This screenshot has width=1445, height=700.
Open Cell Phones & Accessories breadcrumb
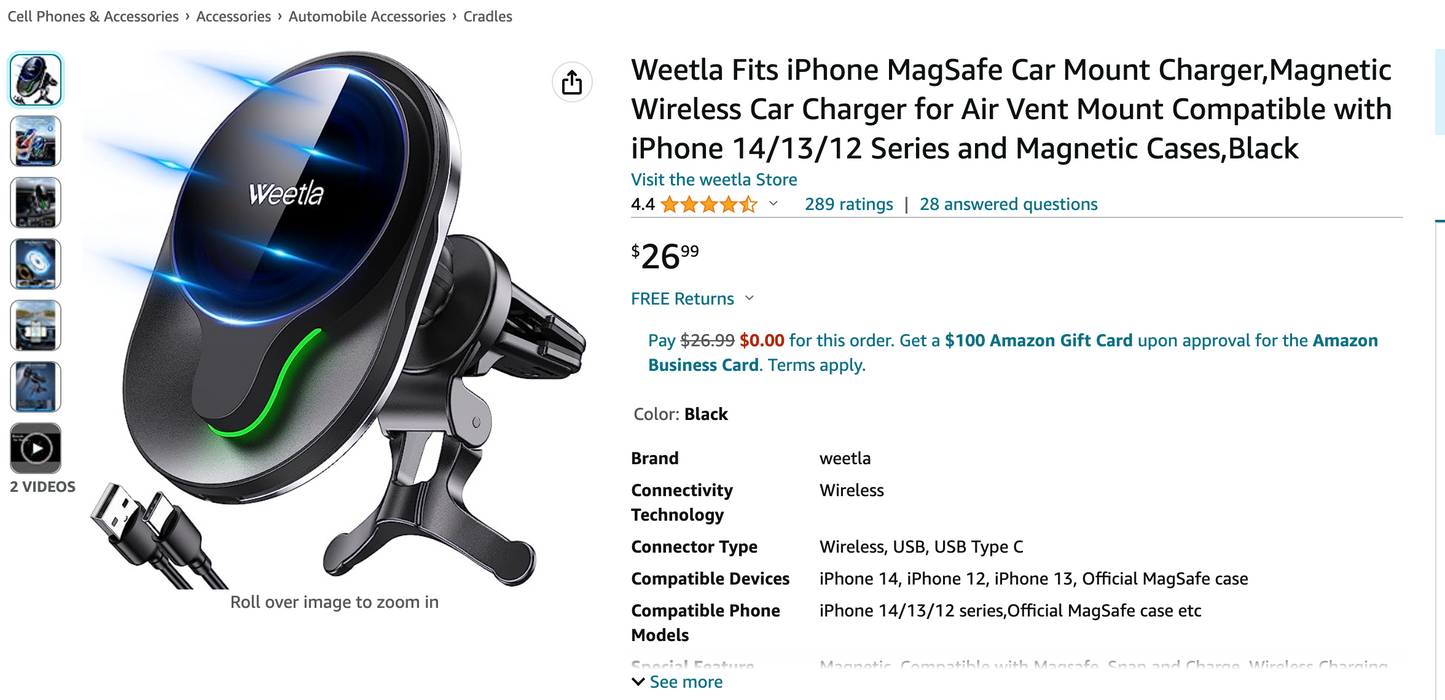tap(93, 16)
